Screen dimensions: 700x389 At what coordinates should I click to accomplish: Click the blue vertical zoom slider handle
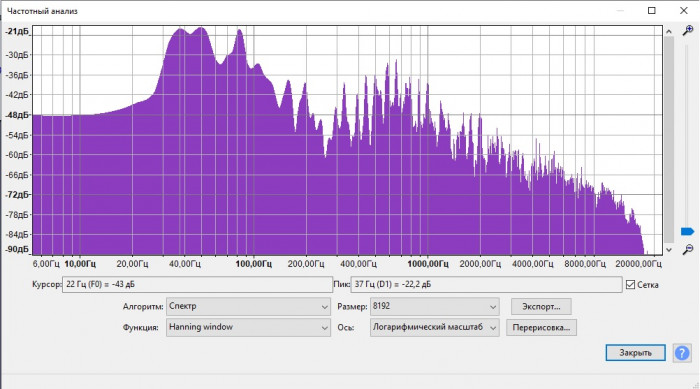click(x=688, y=231)
